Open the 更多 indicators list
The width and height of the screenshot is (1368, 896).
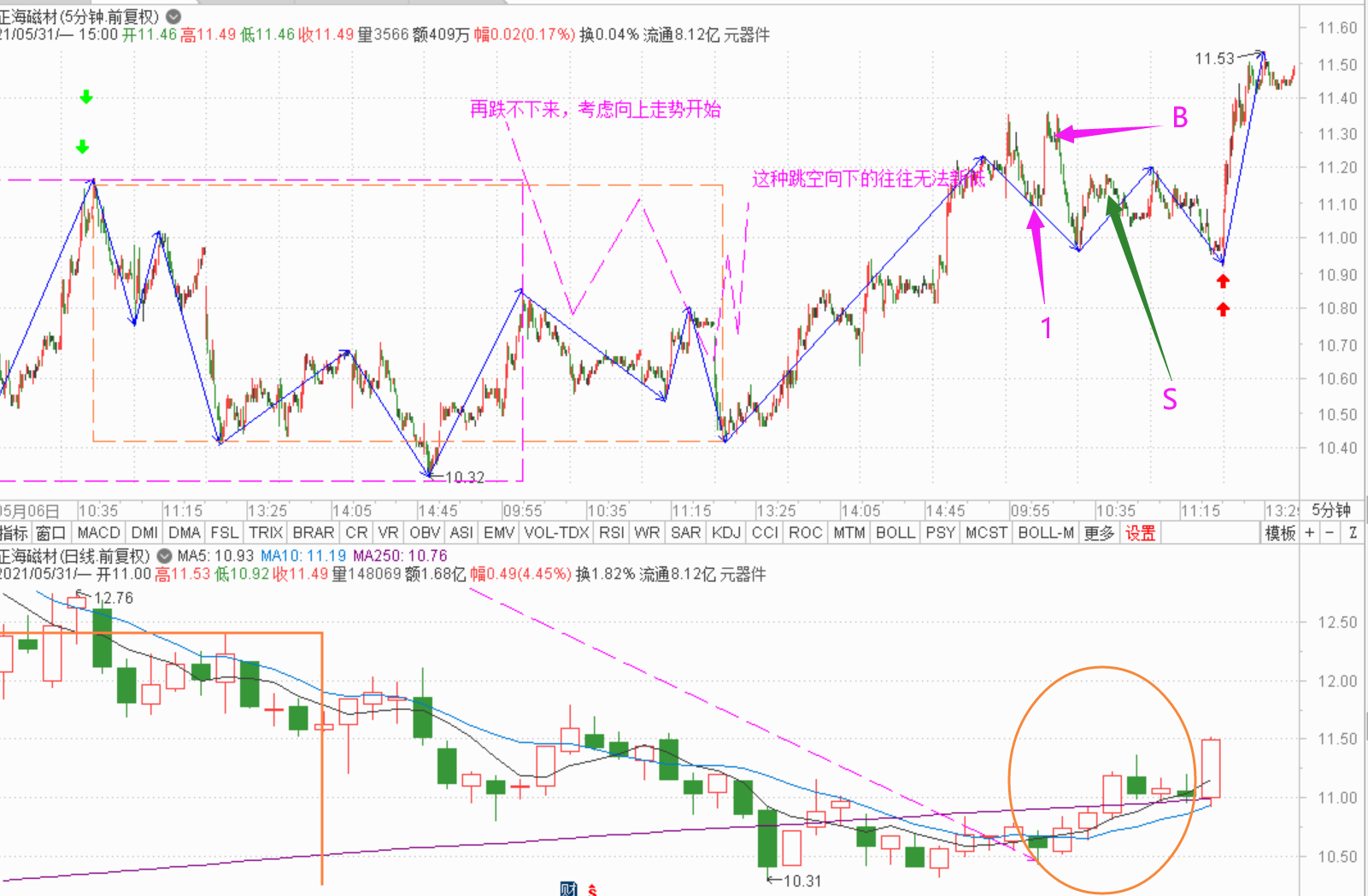tap(1099, 533)
